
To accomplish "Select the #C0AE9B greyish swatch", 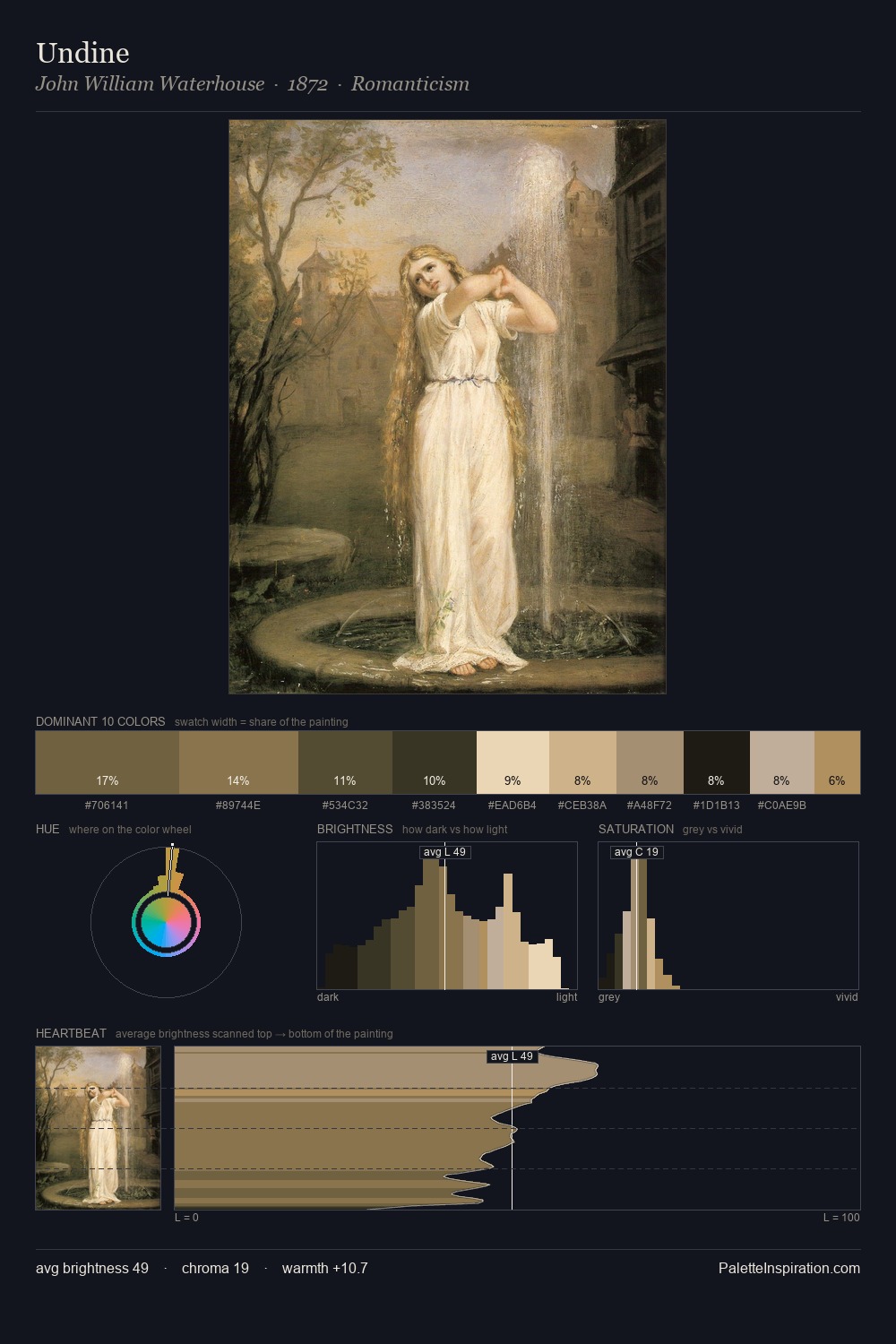I will tap(782, 762).
